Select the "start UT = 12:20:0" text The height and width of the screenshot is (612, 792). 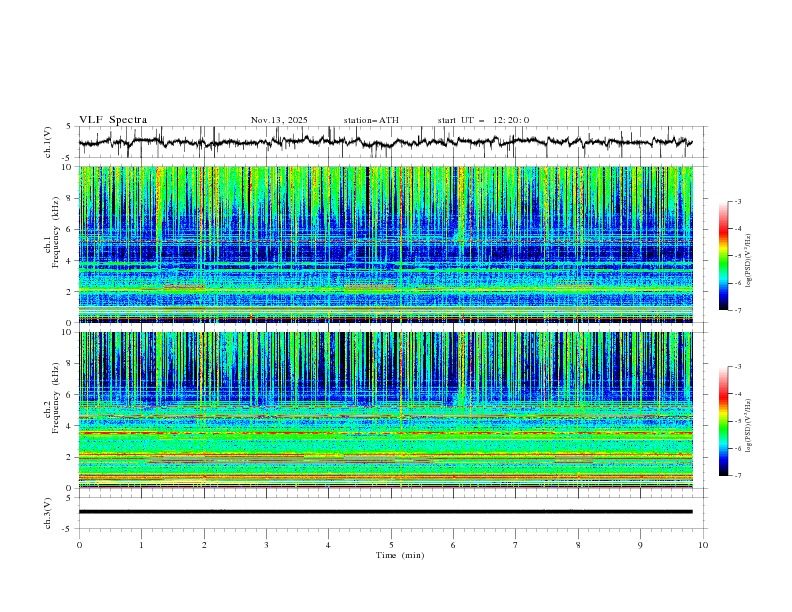(483, 120)
